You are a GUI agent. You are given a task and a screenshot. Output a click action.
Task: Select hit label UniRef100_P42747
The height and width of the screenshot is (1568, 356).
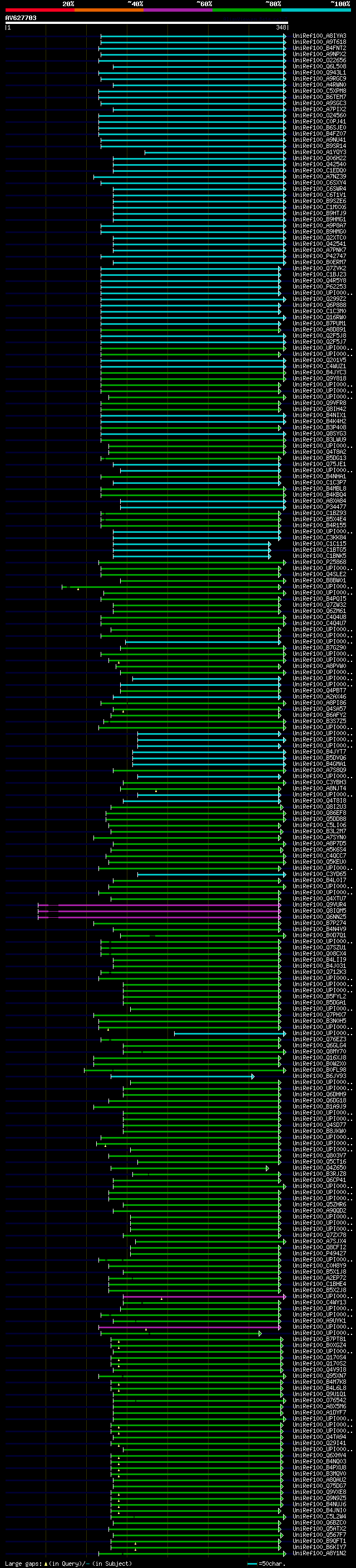click(x=319, y=256)
